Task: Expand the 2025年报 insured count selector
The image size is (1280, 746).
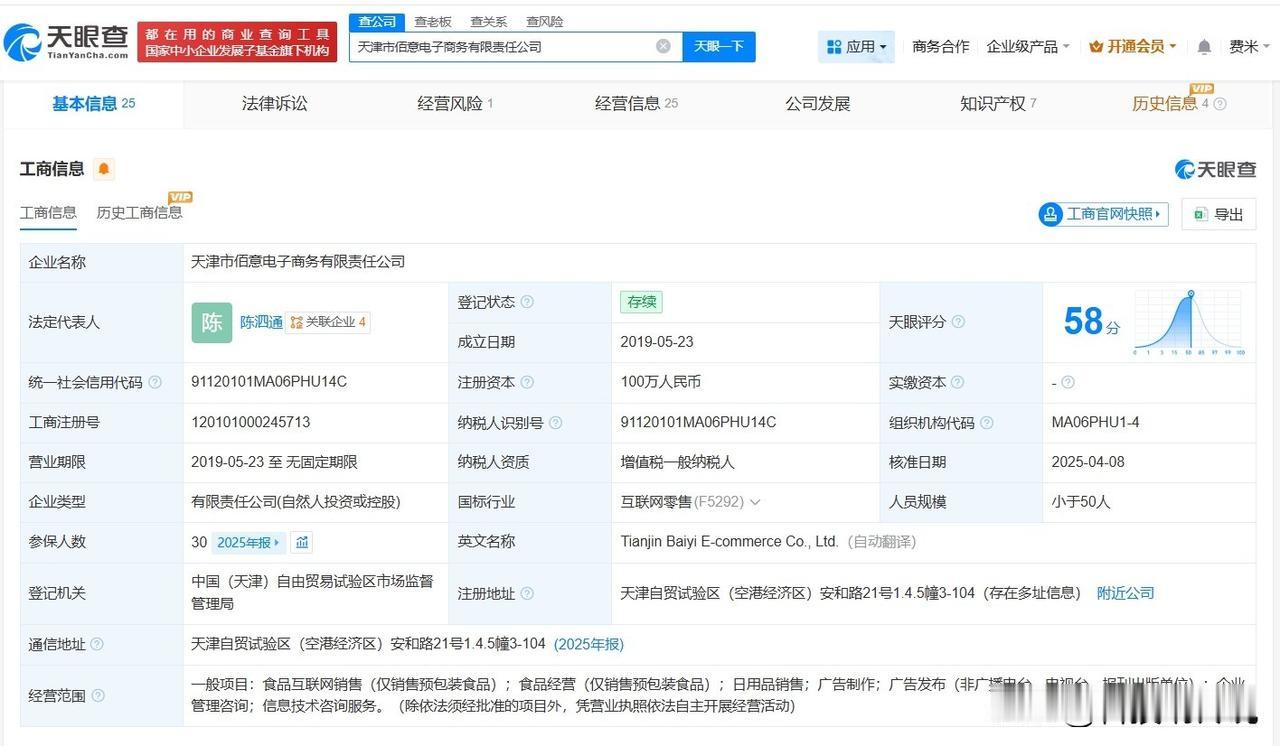Action: point(250,542)
